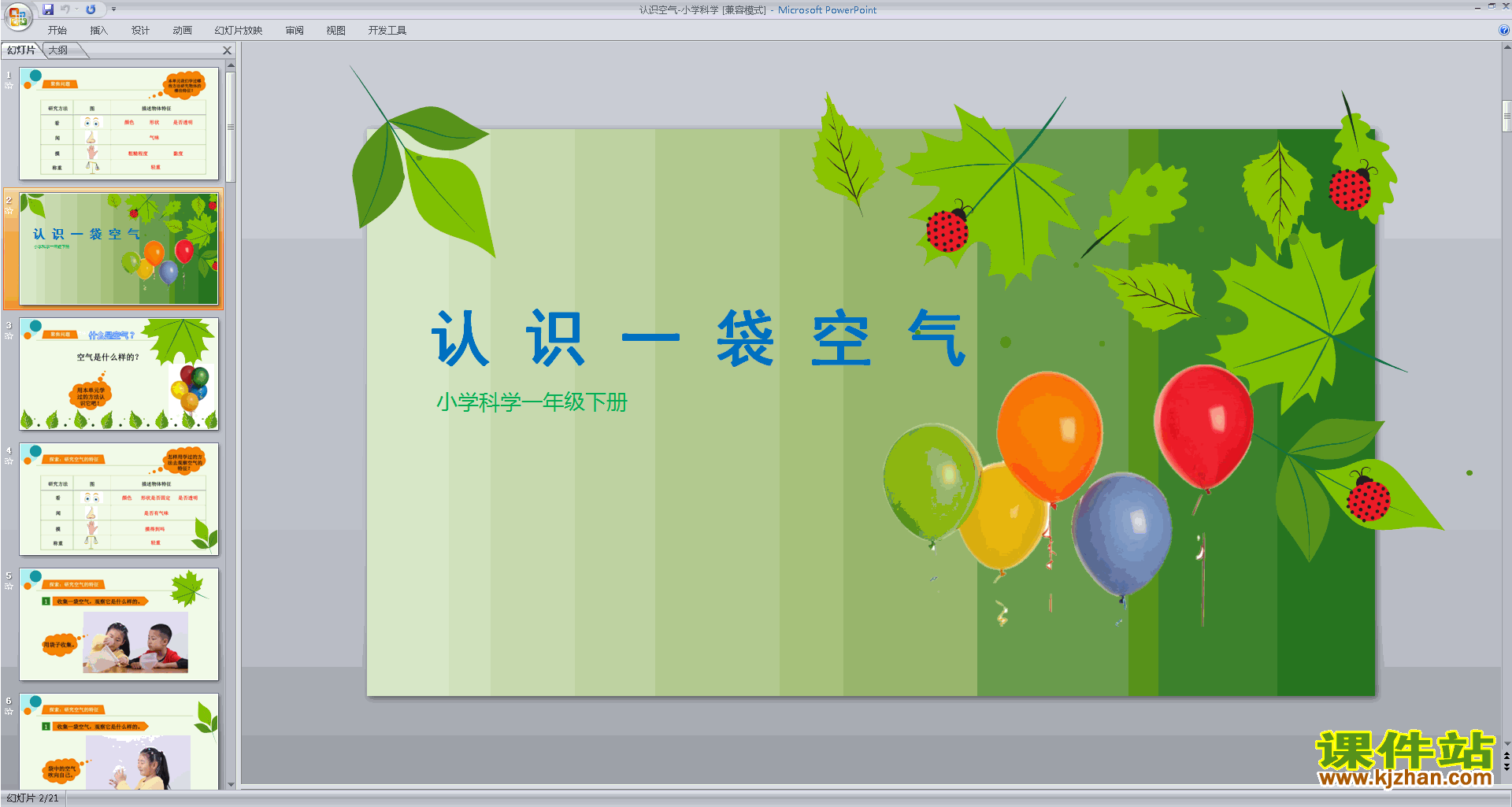
Task: Select slide 2 thumbnail 认识一袋空气
Action: point(119,249)
